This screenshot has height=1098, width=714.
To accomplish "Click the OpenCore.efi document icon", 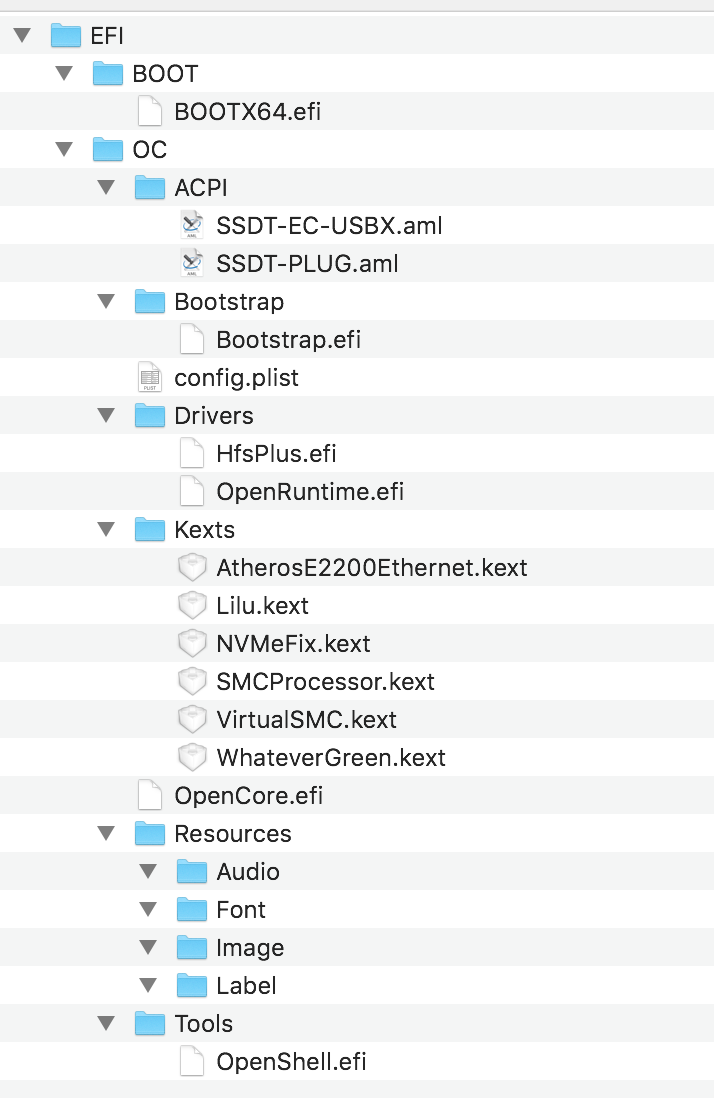I will click(x=149, y=796).
